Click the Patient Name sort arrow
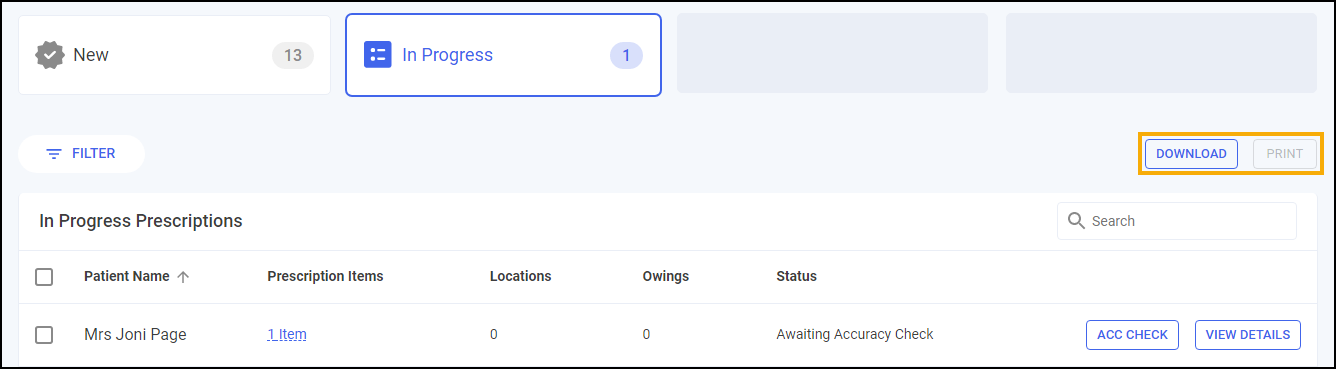 183,277
